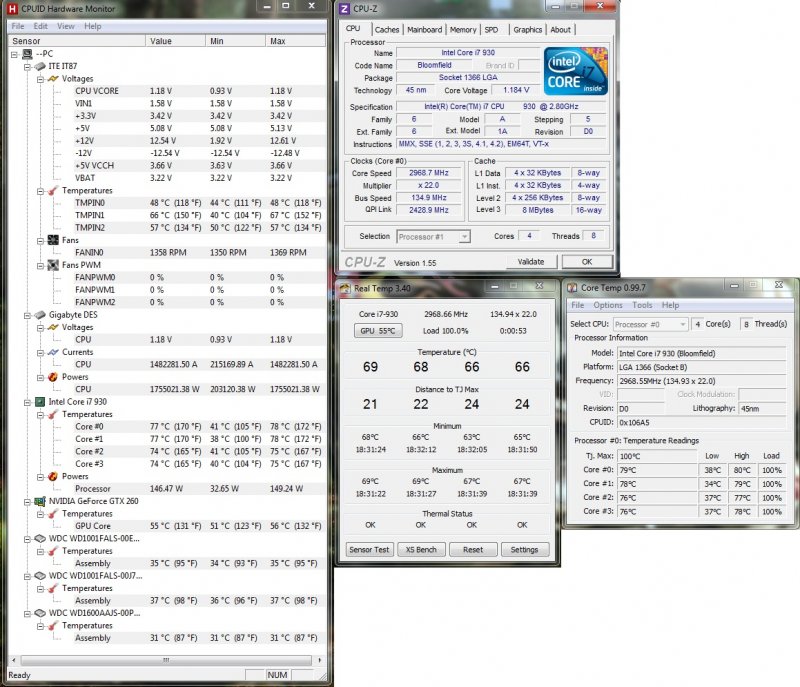
Task: Click the Voltages icon under Gigabyte DES
Action: (x=53, y=327)
